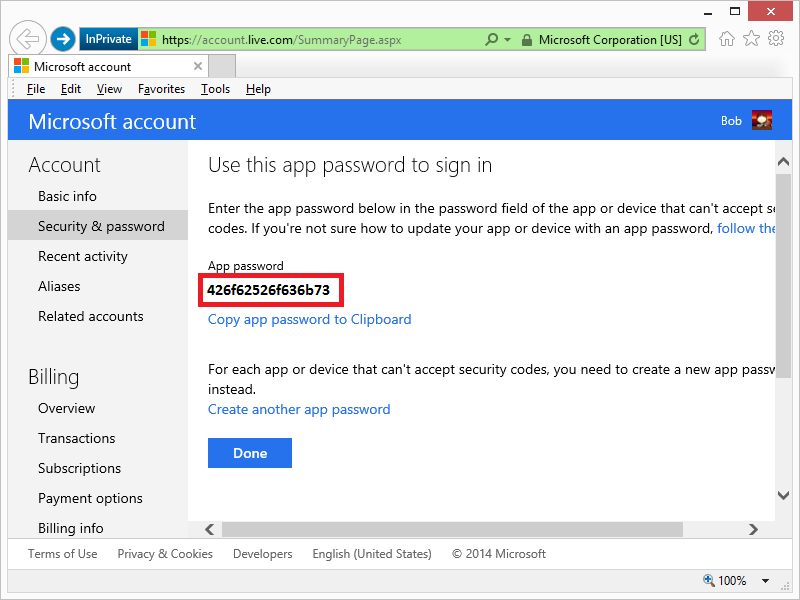Click Bob's profile avatar picture

click(x=762, y=121)
